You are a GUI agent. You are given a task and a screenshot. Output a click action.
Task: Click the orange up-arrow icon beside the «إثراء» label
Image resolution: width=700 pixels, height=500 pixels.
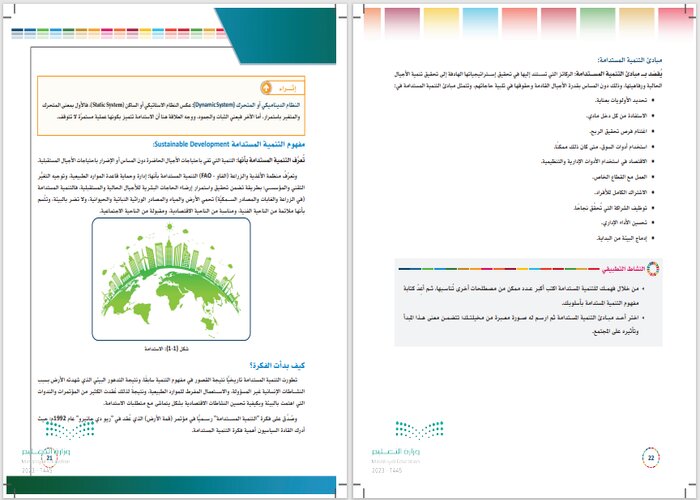pos(266,88)
